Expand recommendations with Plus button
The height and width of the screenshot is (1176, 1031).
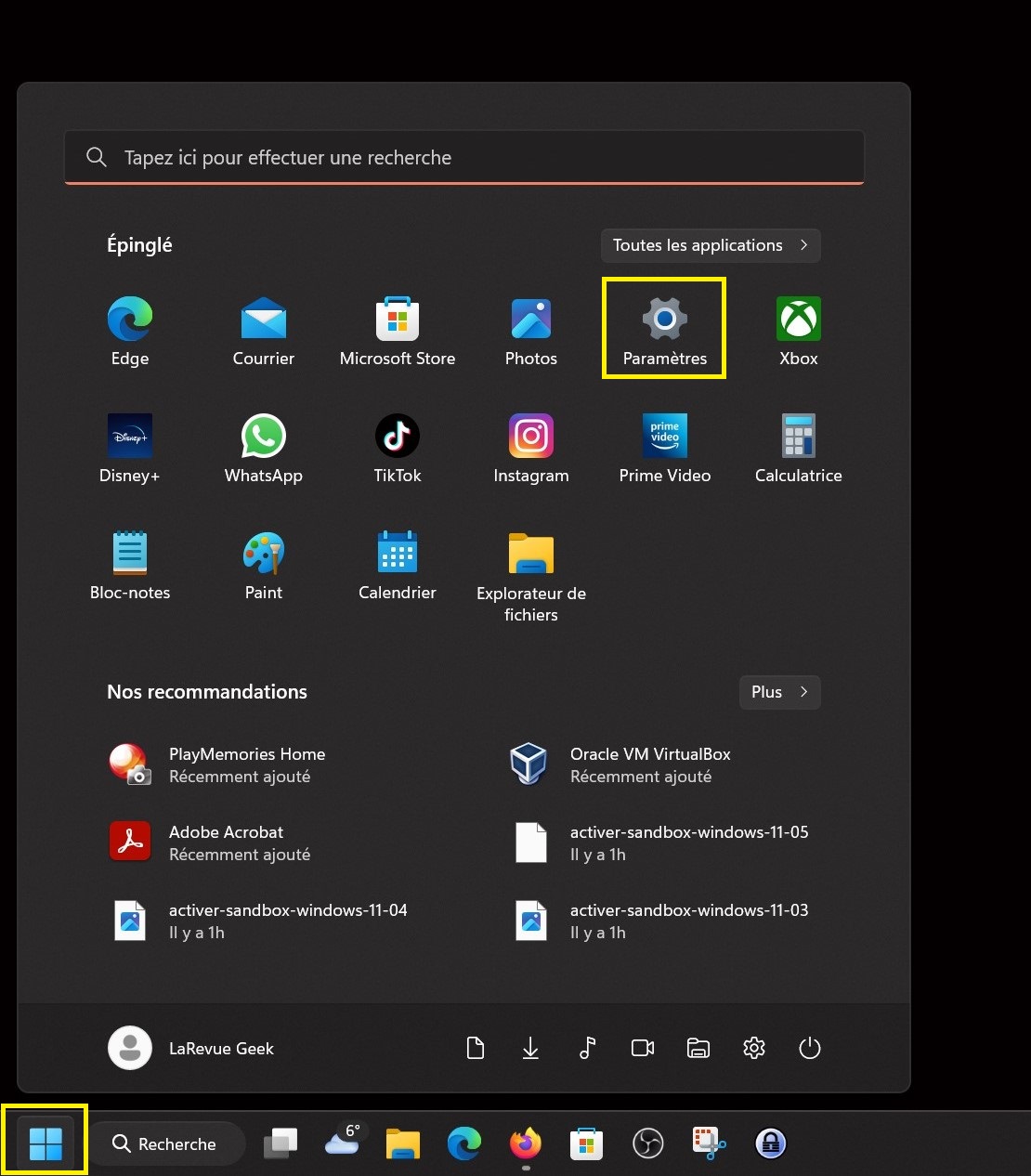click(x=779, y=692)
